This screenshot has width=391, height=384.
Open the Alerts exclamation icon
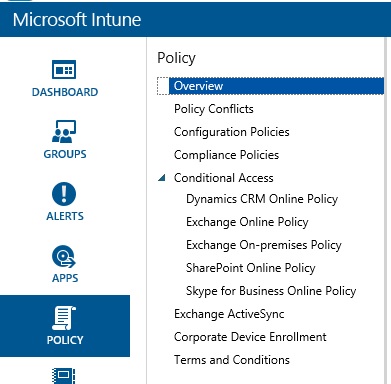64,194
